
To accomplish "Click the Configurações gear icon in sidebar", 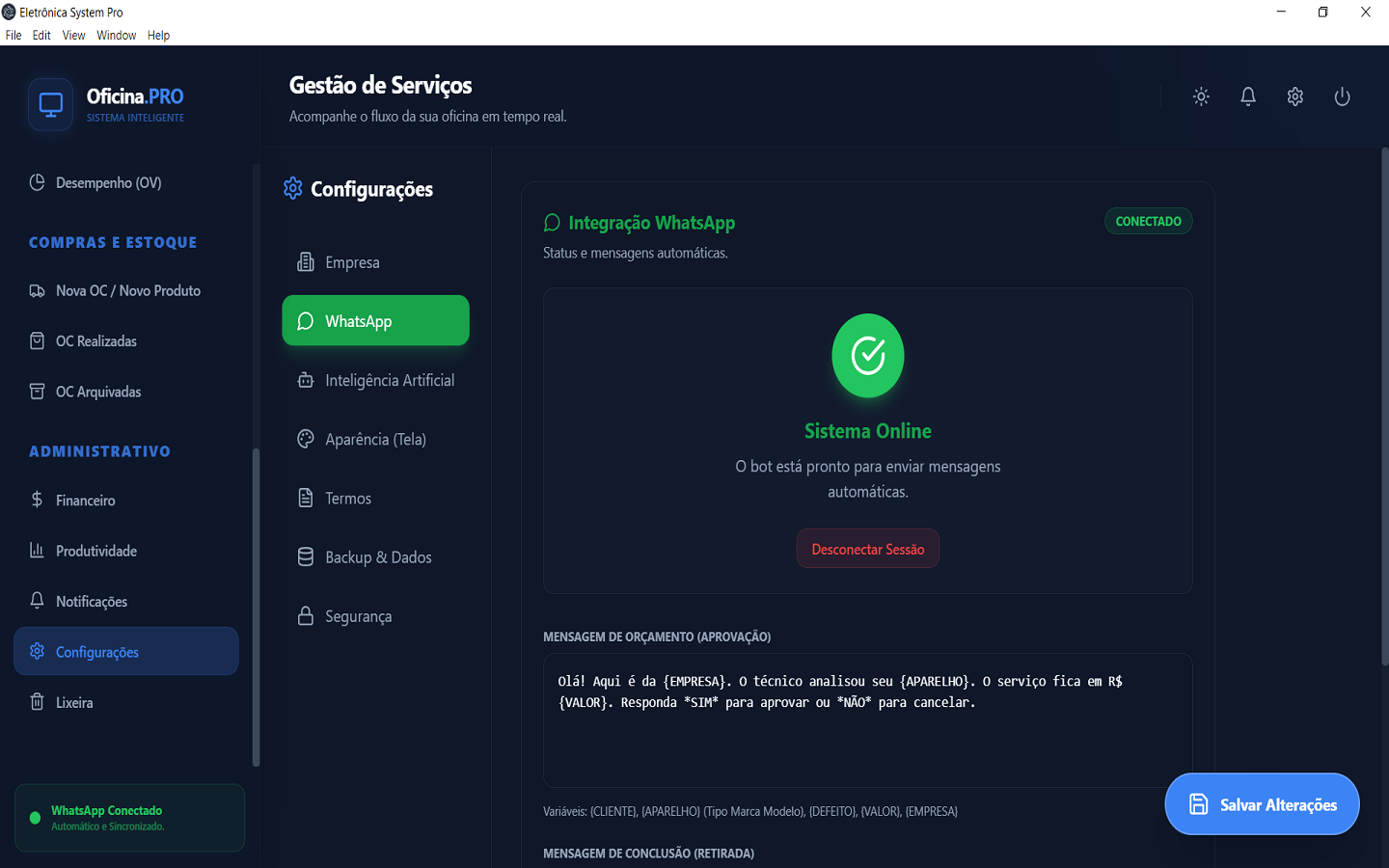I will point(37,651).
